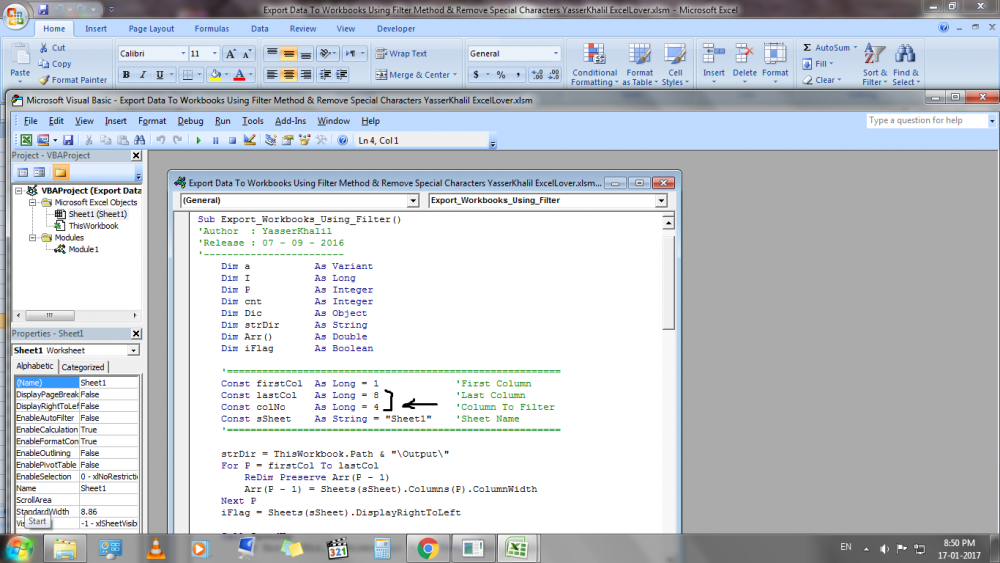Collapse the Microsoft Excel Objects folder
This screenshot has height=563, width=1000.
[x=32, y=202]
